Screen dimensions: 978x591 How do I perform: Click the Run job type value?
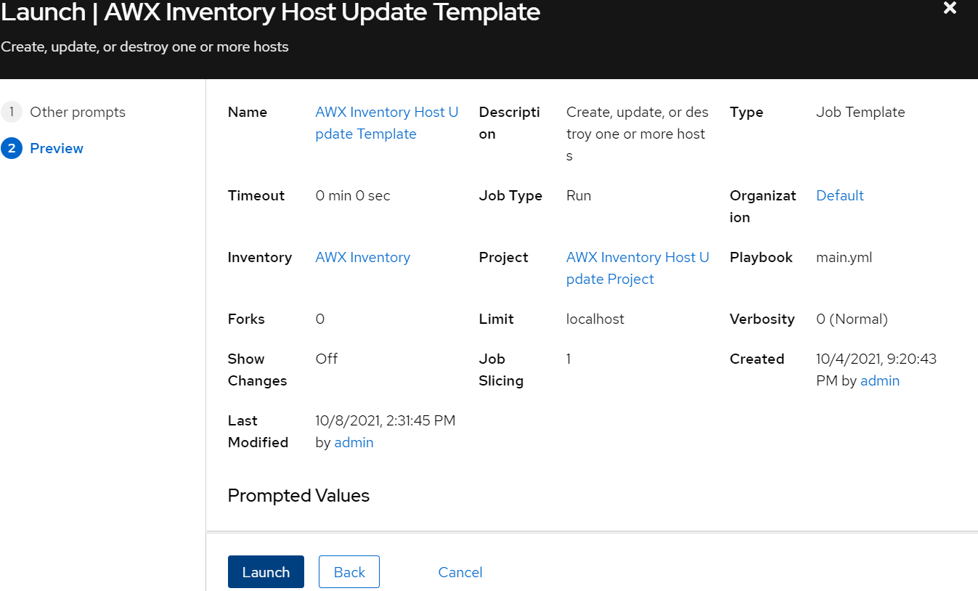pos(578,196)
